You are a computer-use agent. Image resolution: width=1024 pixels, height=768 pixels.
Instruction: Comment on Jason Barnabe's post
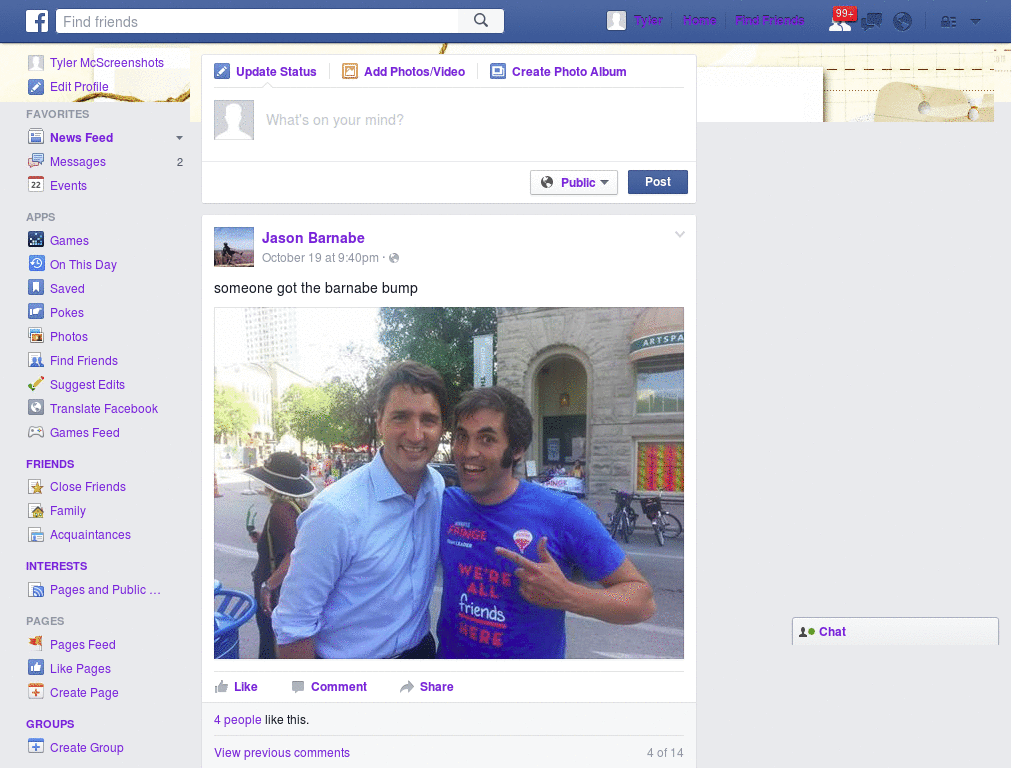click(329, 686)
